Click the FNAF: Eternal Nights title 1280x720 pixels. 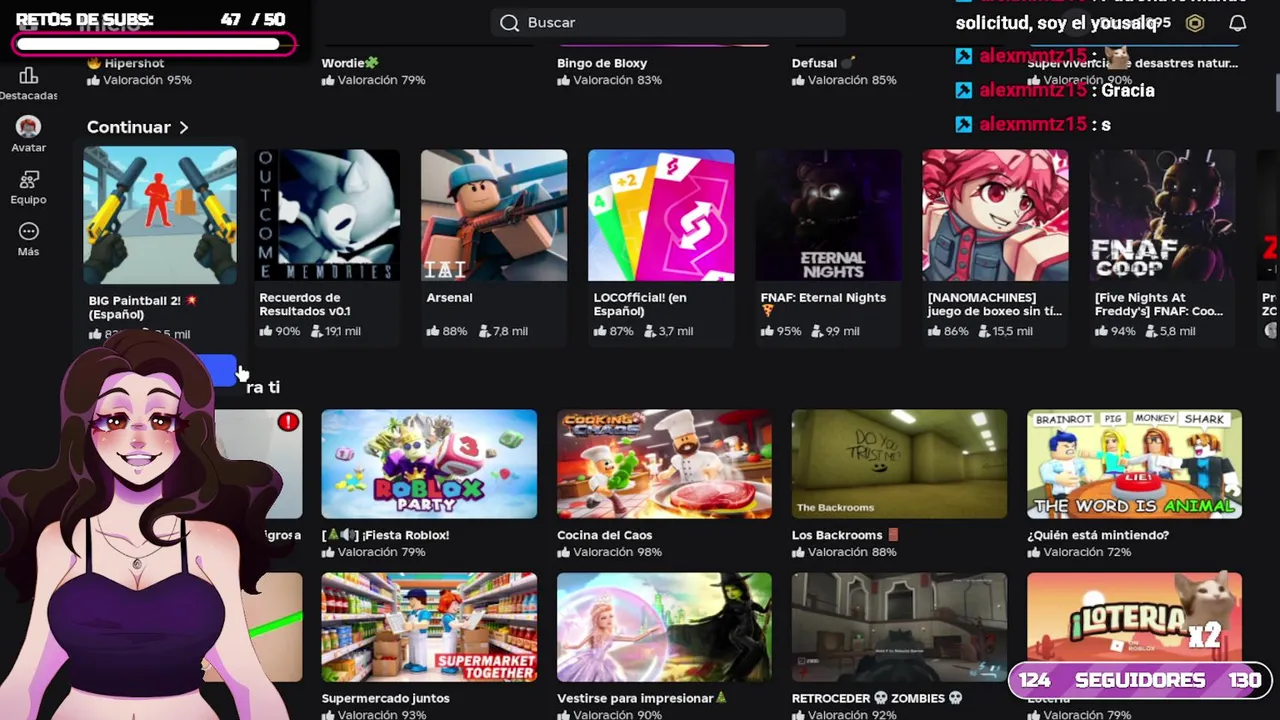[823, 297]
